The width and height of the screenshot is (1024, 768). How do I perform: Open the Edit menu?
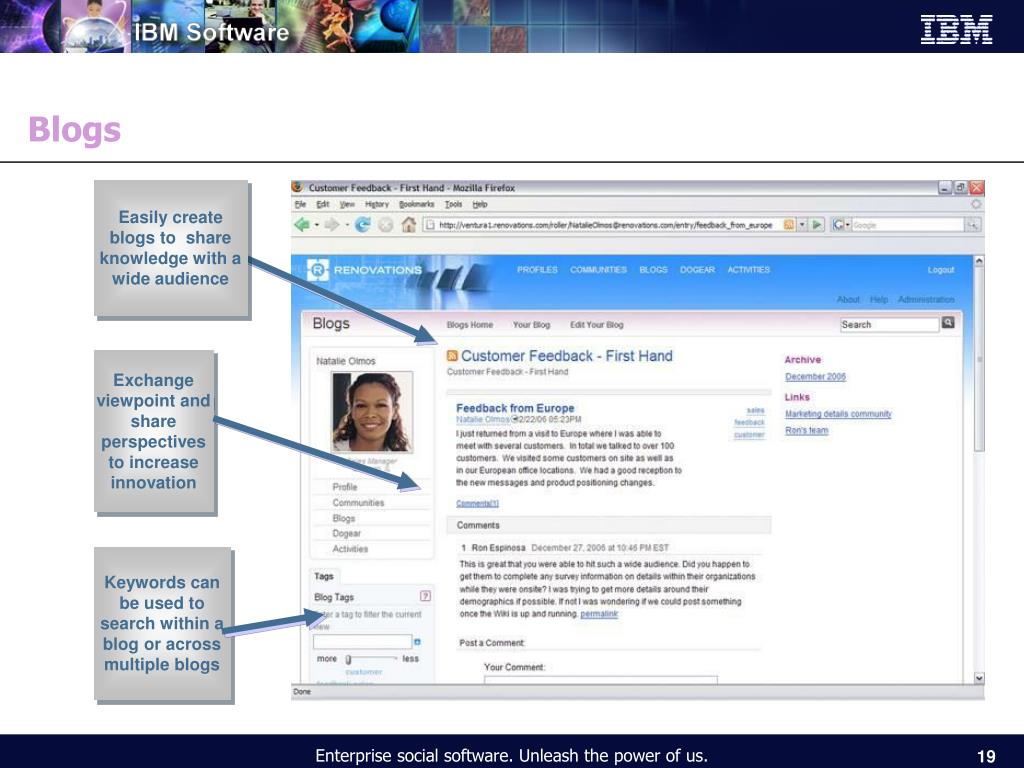323,204
